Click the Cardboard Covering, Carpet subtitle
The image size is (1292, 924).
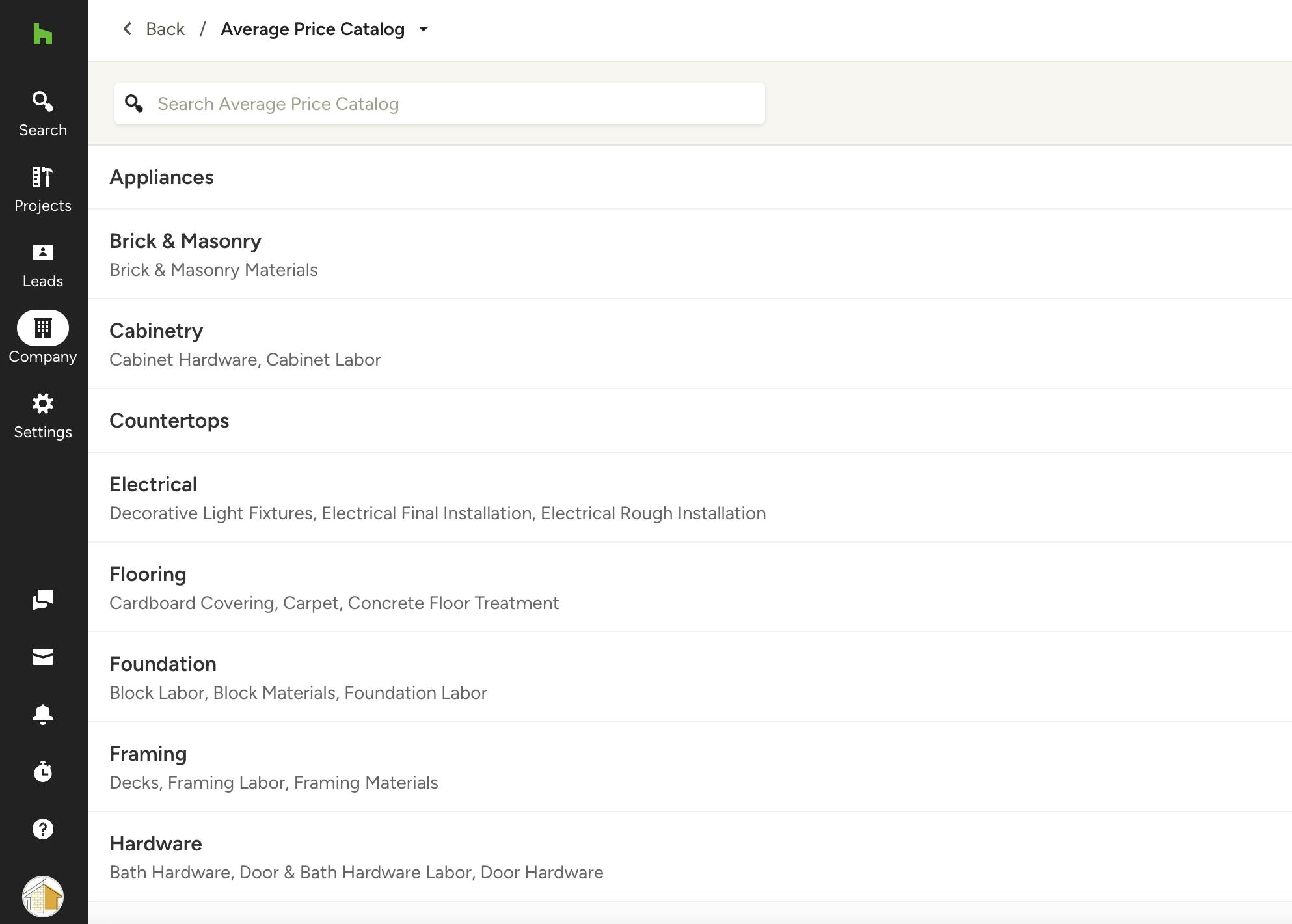(x=334, y=603)
